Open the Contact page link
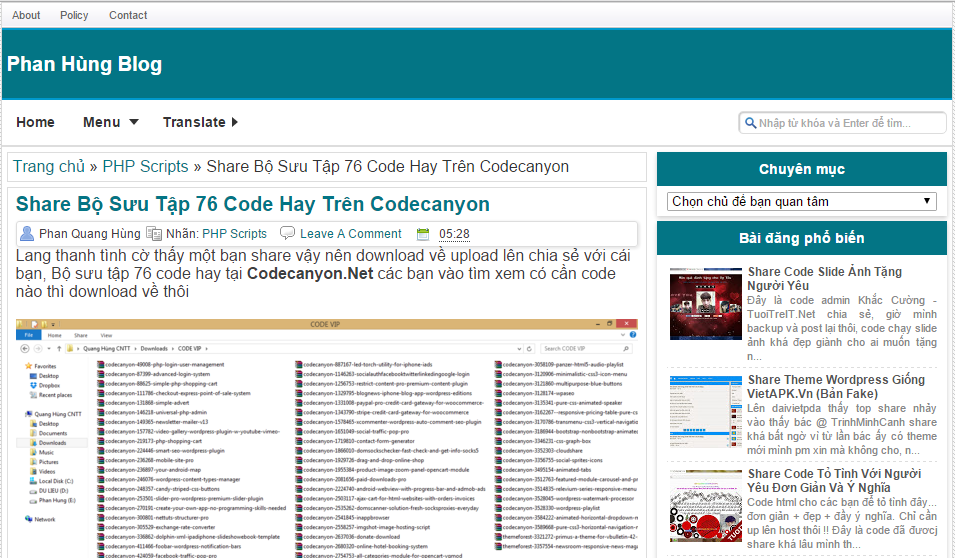955x558 pixels. 128,15
